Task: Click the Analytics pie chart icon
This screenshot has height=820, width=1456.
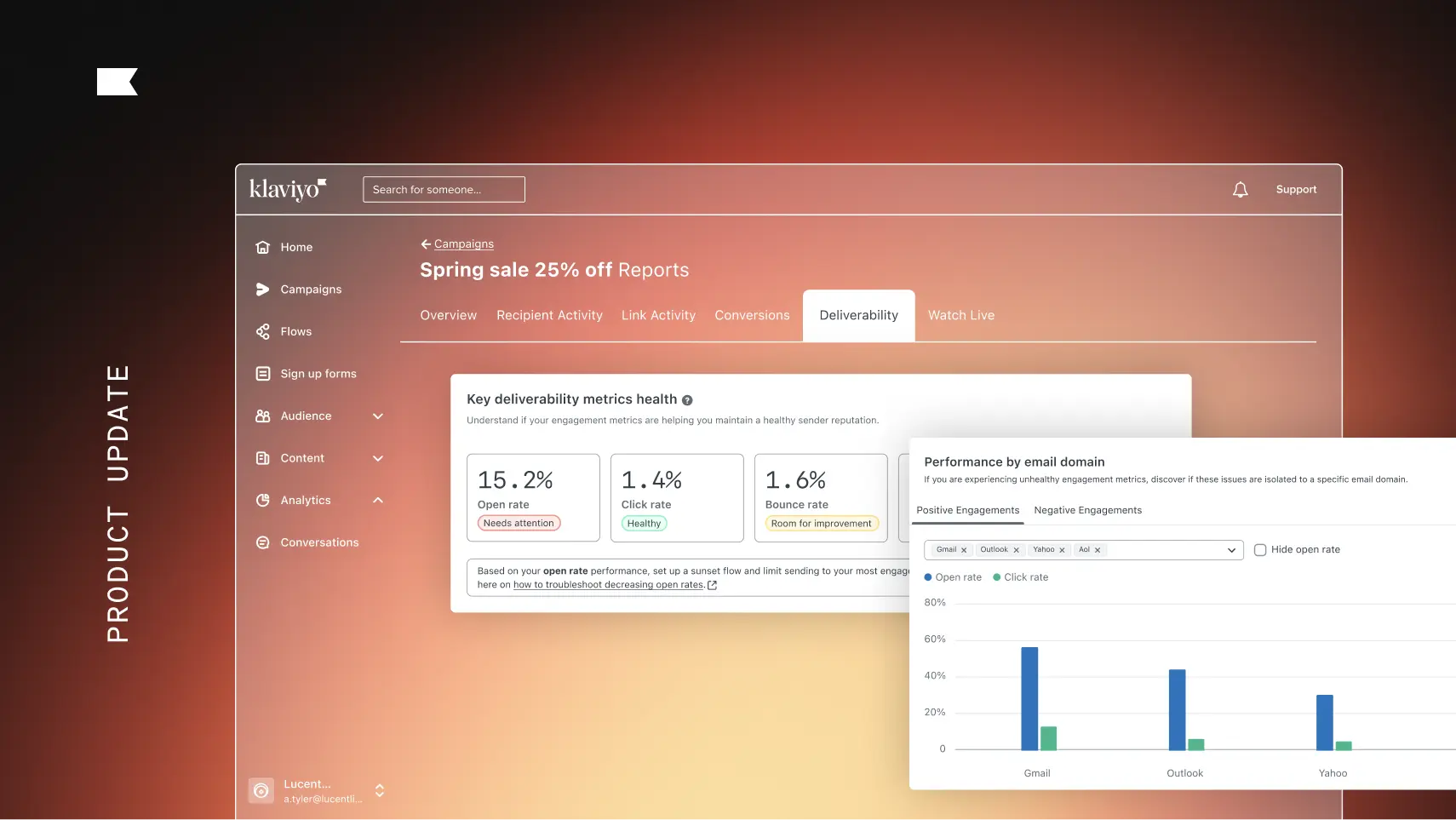Action: [x=263, y=500]
